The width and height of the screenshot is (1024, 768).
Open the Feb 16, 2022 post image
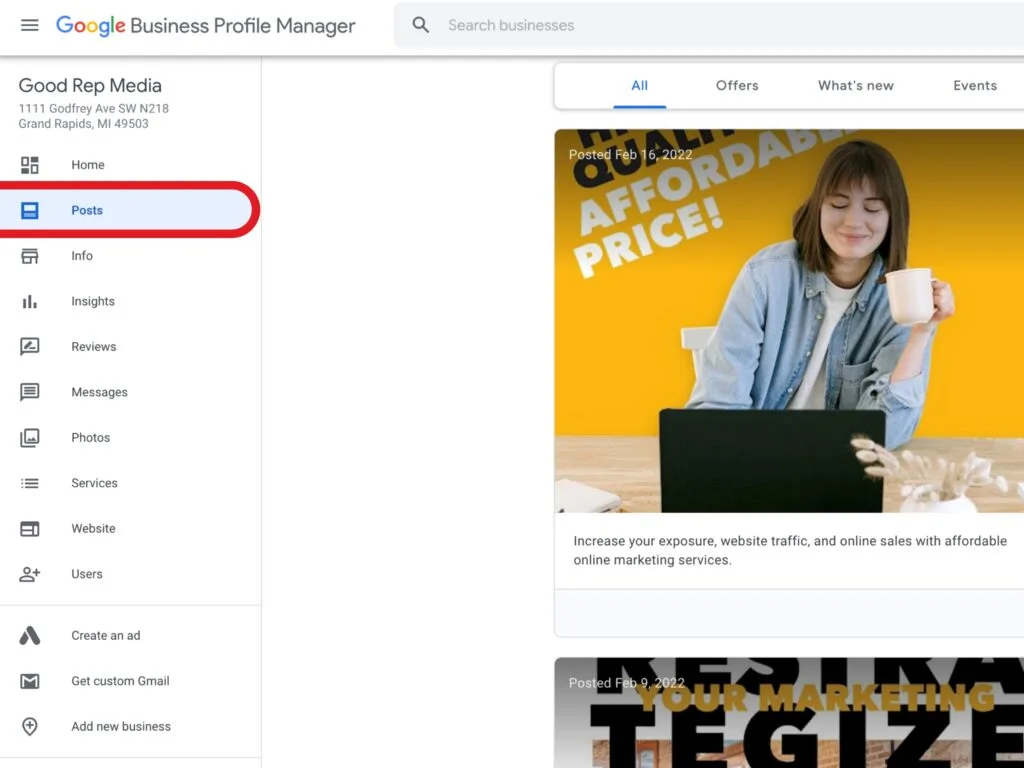coord(789,321)
